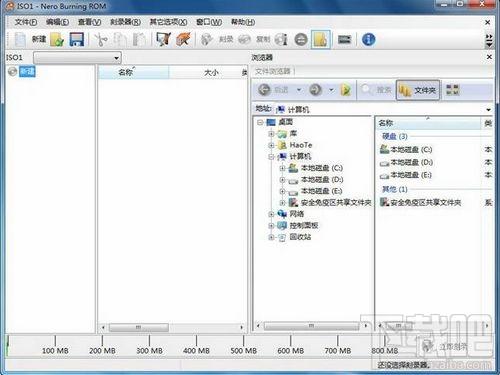
Task: Click the choose recorder drive icon
Action: coord(345,39)
